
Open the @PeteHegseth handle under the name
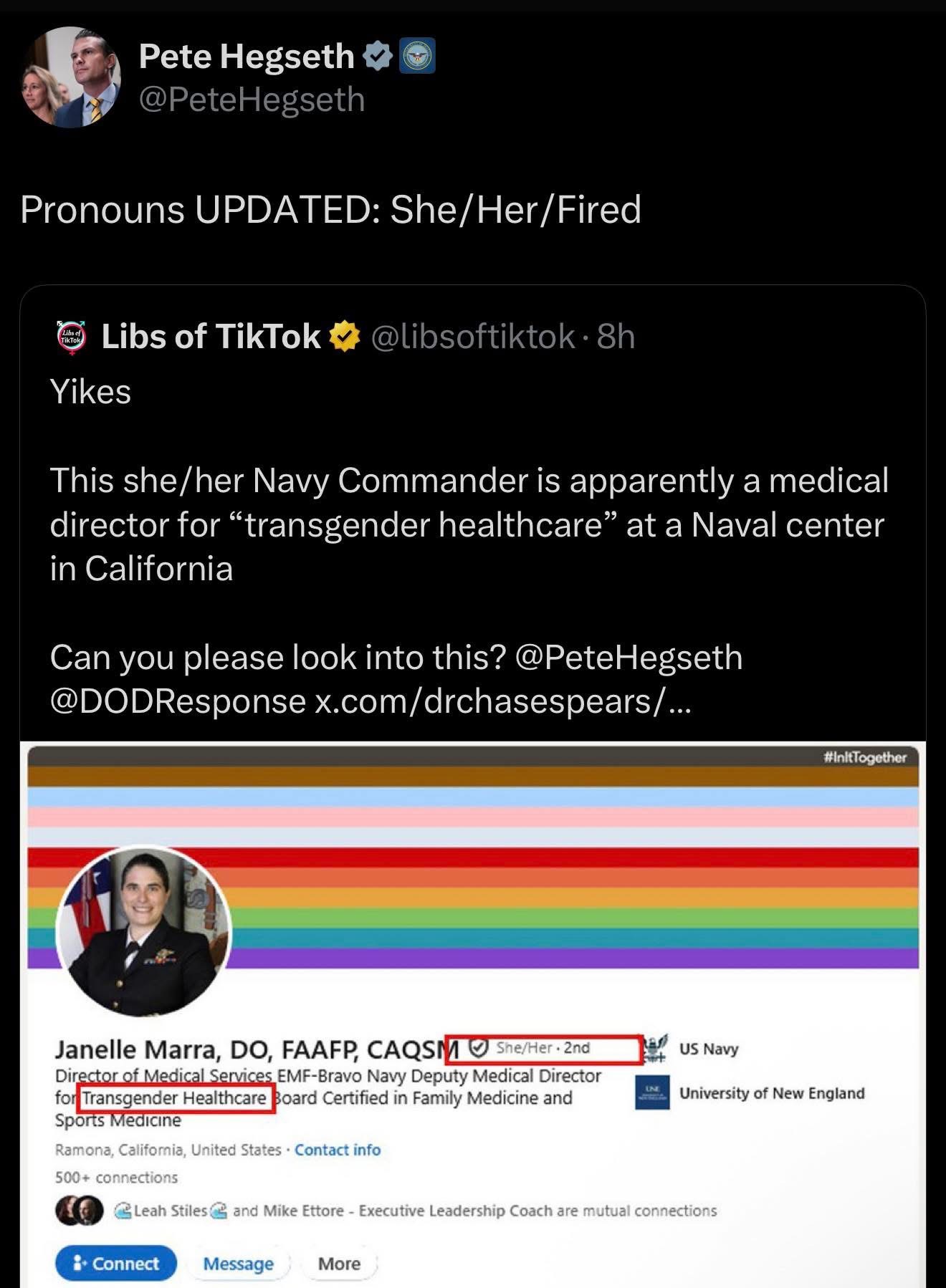pos(252,99)
